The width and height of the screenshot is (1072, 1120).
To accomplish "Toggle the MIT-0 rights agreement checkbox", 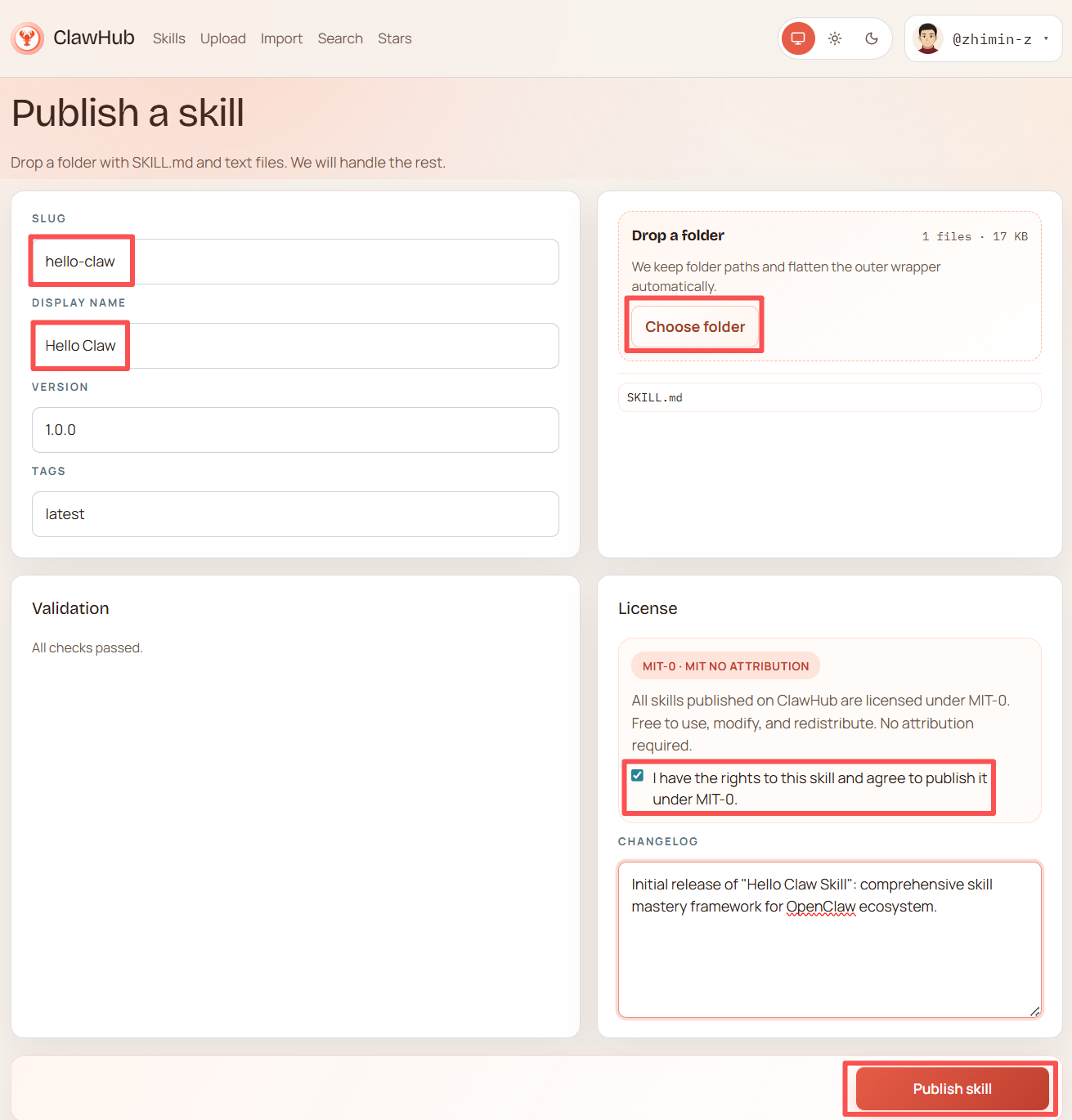I will [x=638, y=776].
